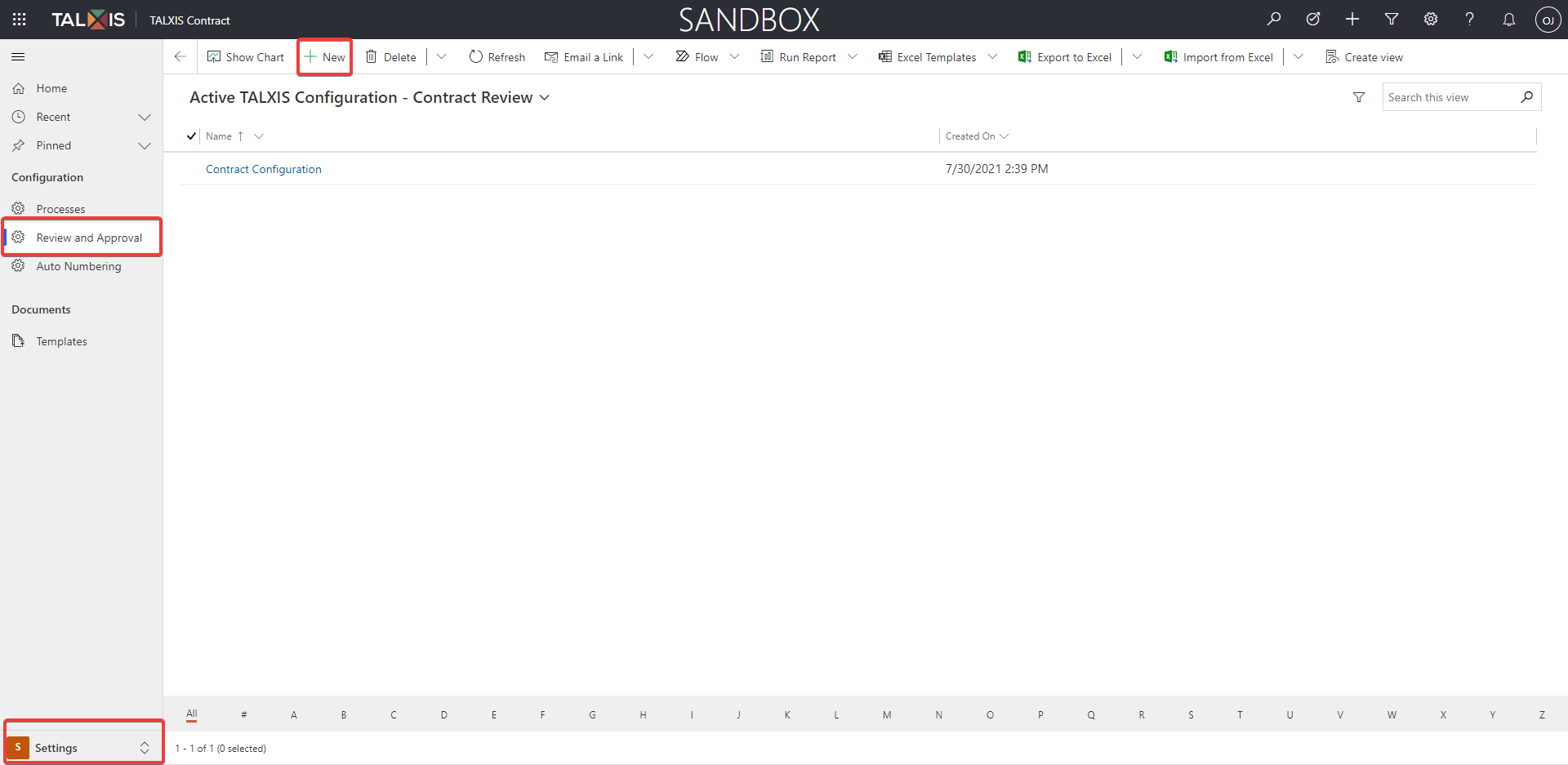1568x765 pixels.
Task: Expand the Pinned section chevron
Action: point(145,145)
